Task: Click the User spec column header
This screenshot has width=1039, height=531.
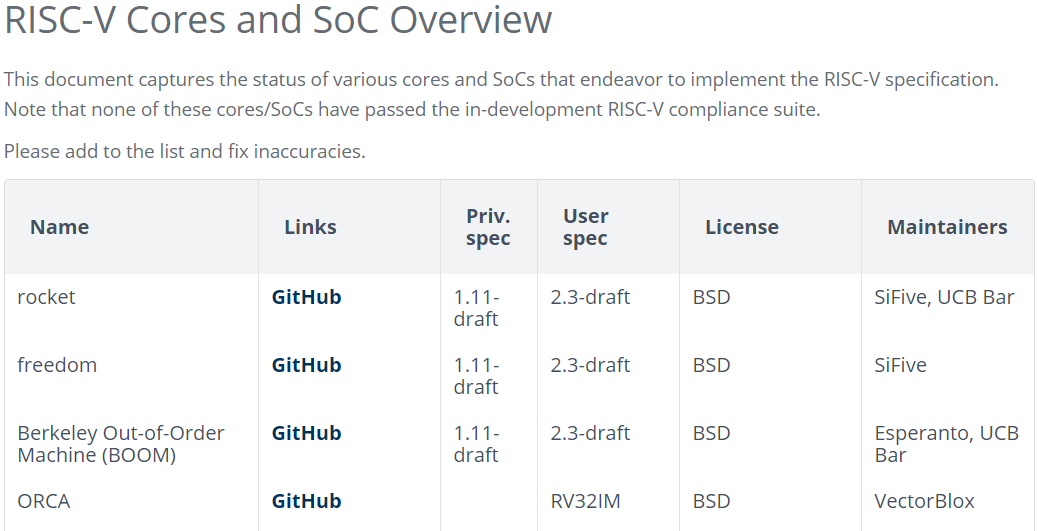Action: point(586,227)
